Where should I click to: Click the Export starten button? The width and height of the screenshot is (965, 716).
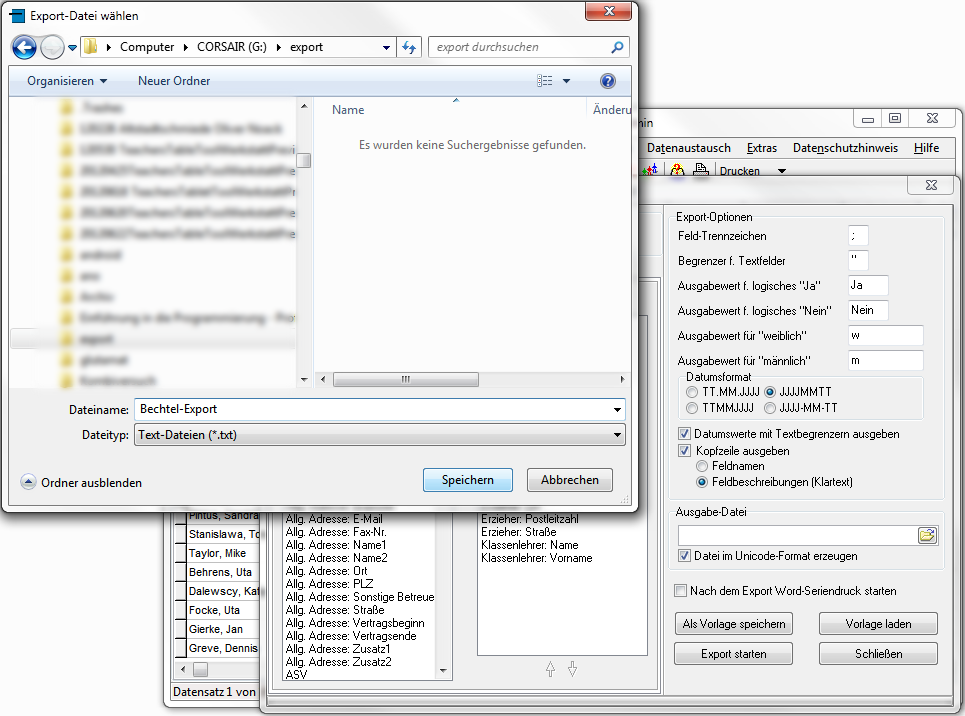(734, 654)
